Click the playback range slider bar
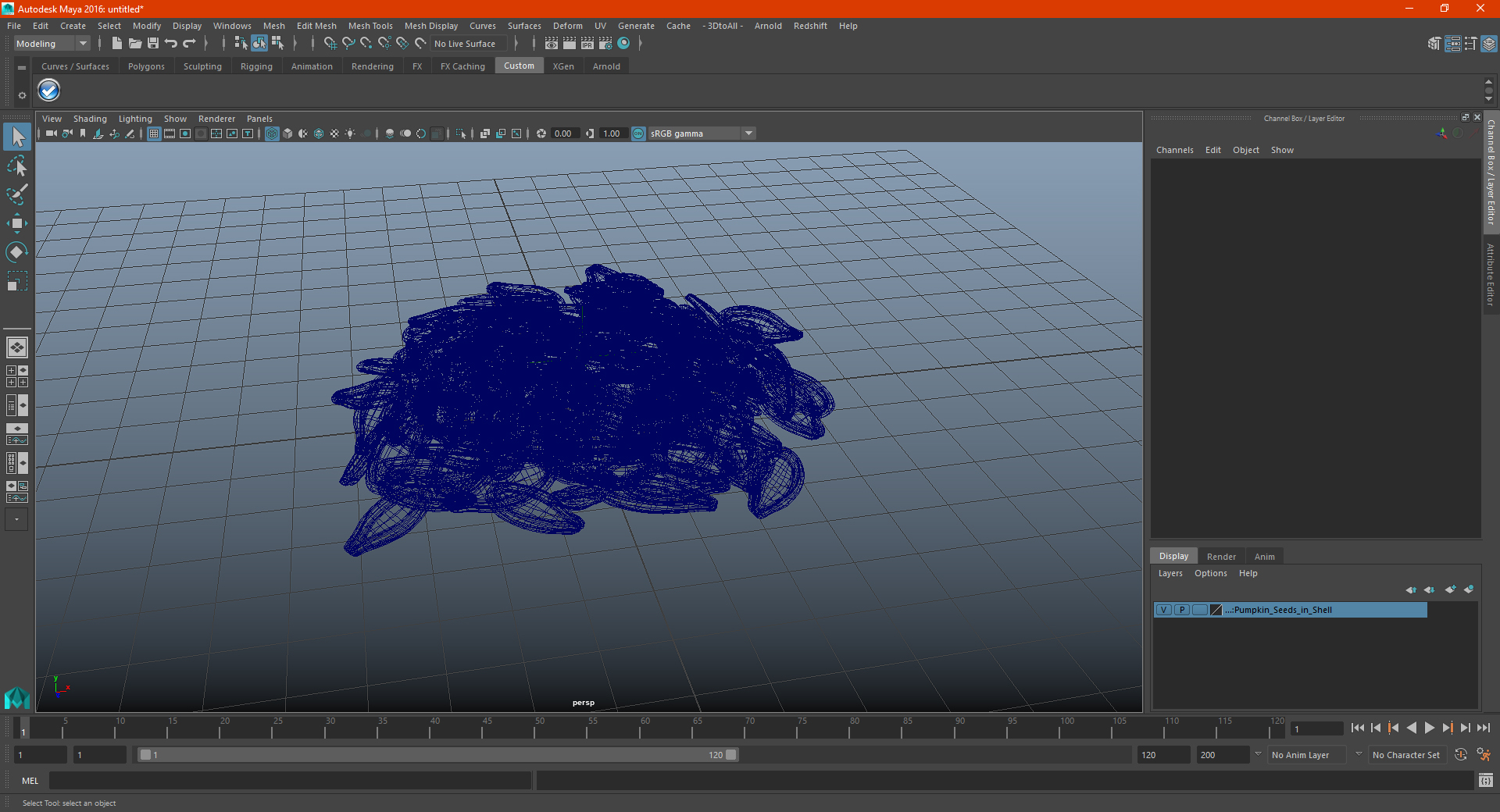 (x=437, y=755)
